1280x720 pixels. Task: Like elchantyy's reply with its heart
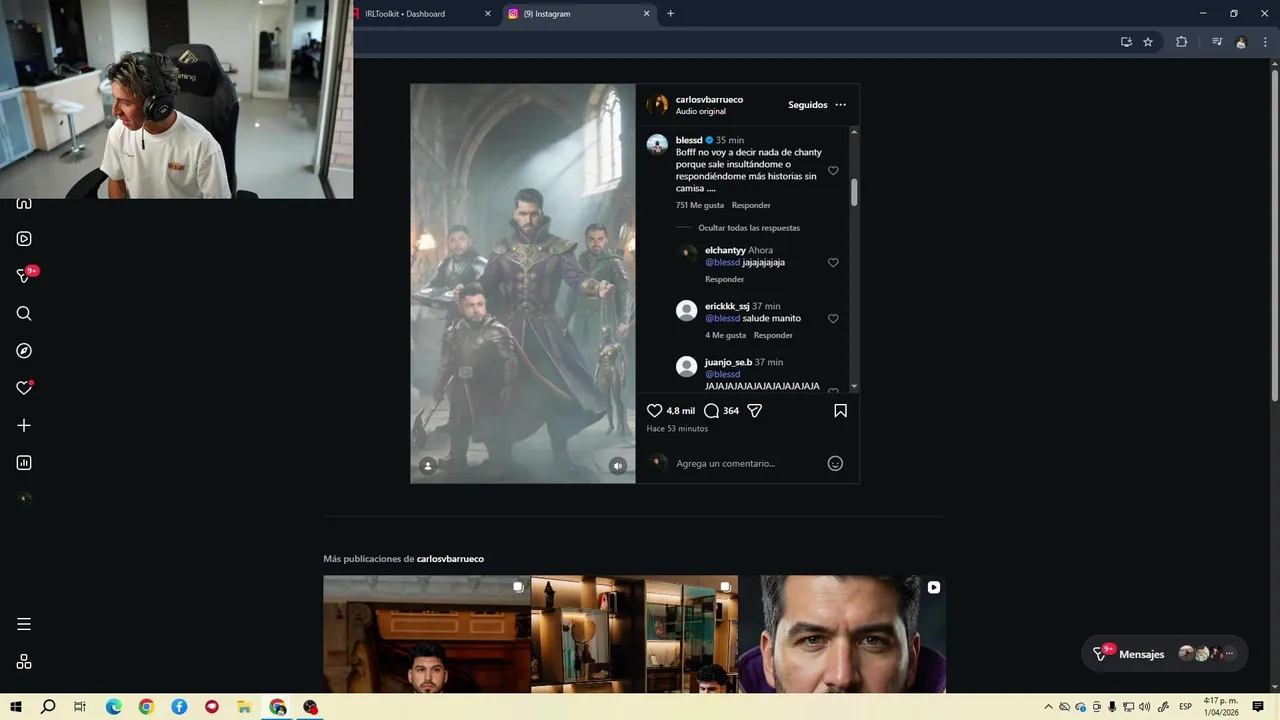pos(833,263)
